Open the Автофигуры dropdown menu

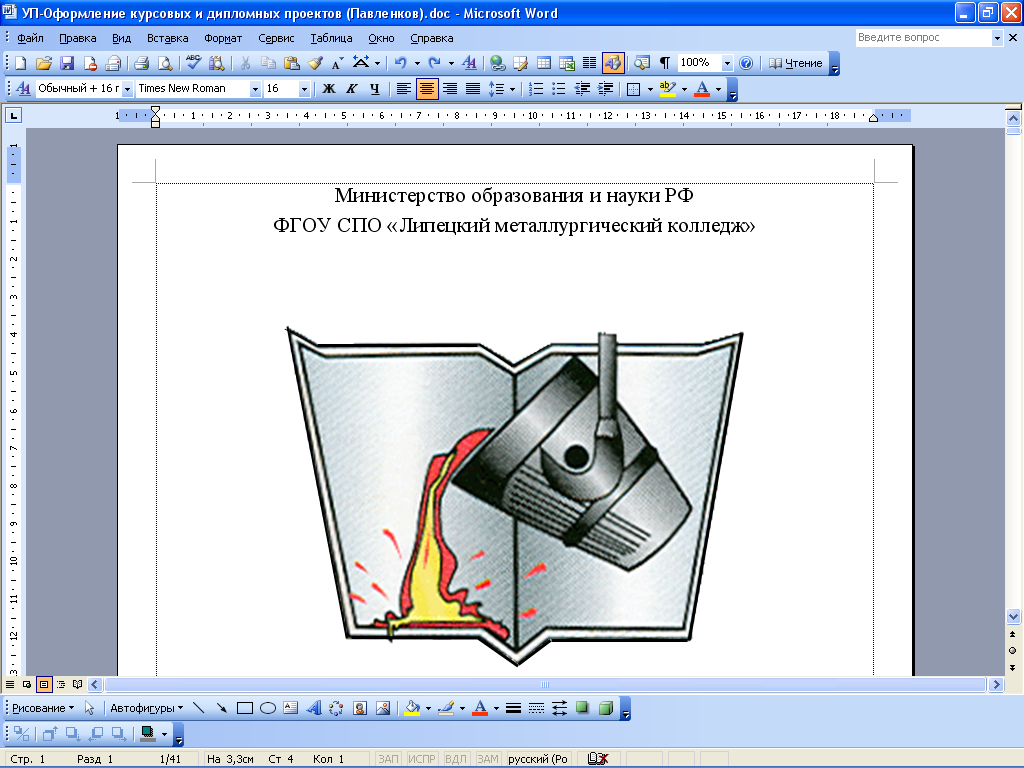(146, 708)
